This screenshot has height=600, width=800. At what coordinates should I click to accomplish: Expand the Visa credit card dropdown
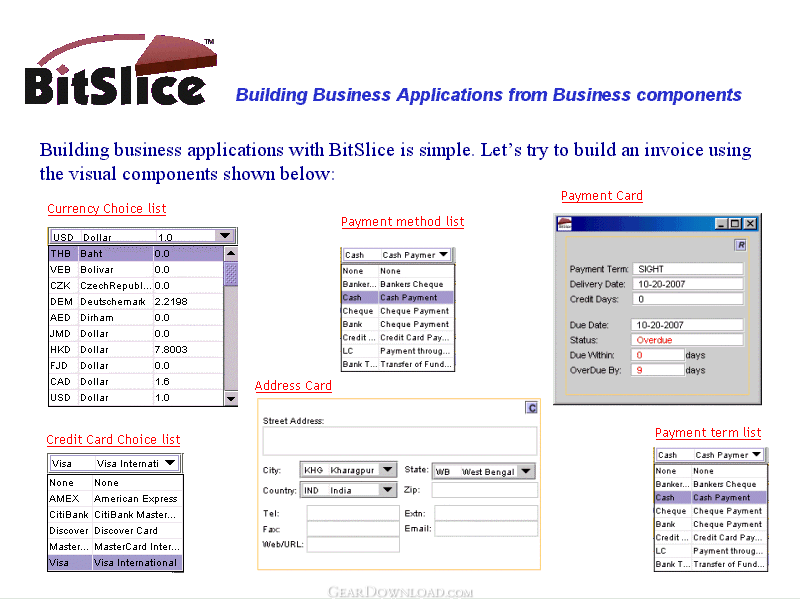(x=171, y=463)
